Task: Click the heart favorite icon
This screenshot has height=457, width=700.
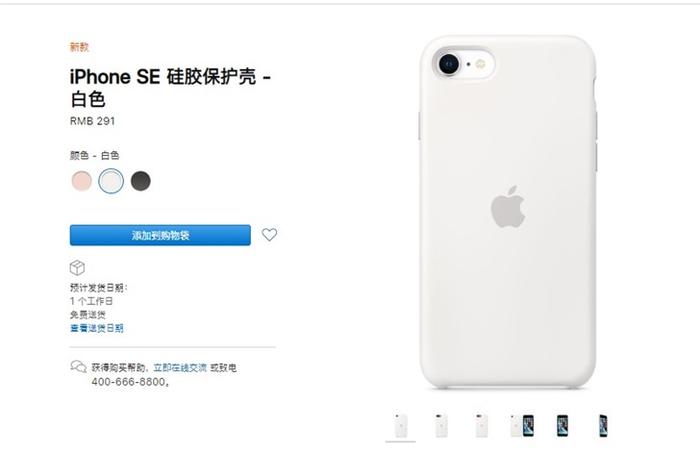Action: point(269,235)
